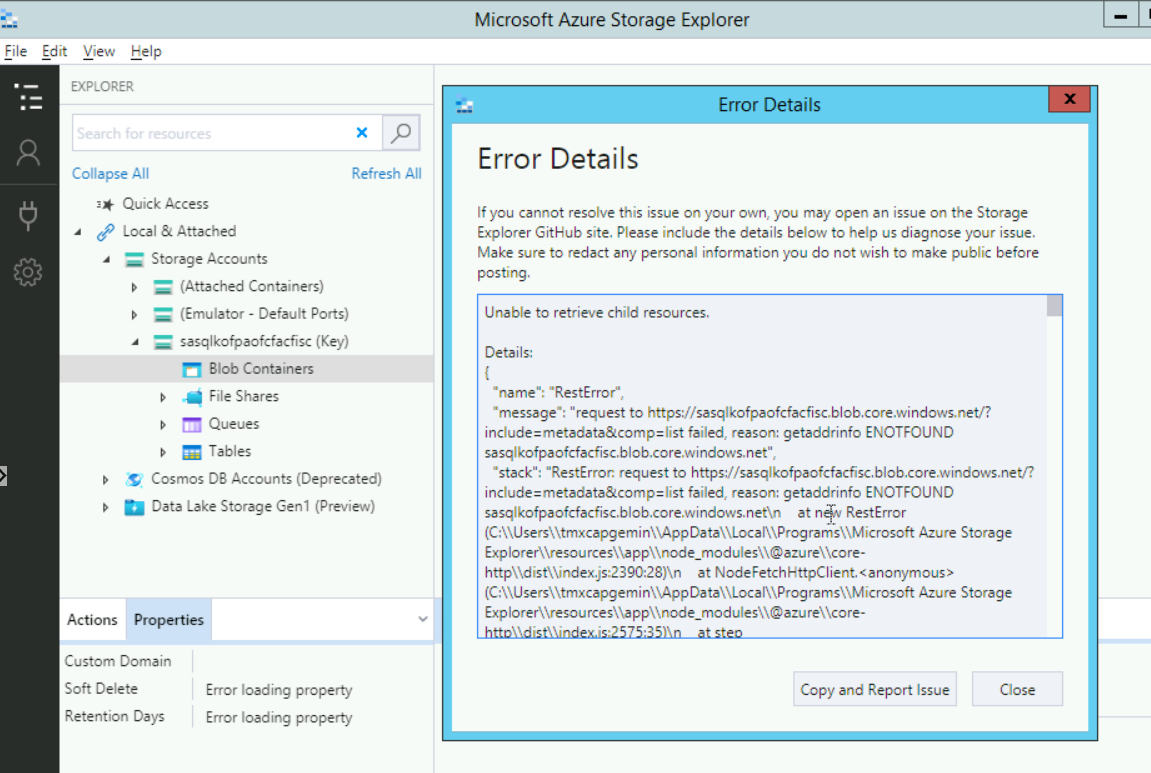Collapse the Local & Attached node
Viewport: 1151px width, 773px height.
pyautogui.click(x=79, y=232)
